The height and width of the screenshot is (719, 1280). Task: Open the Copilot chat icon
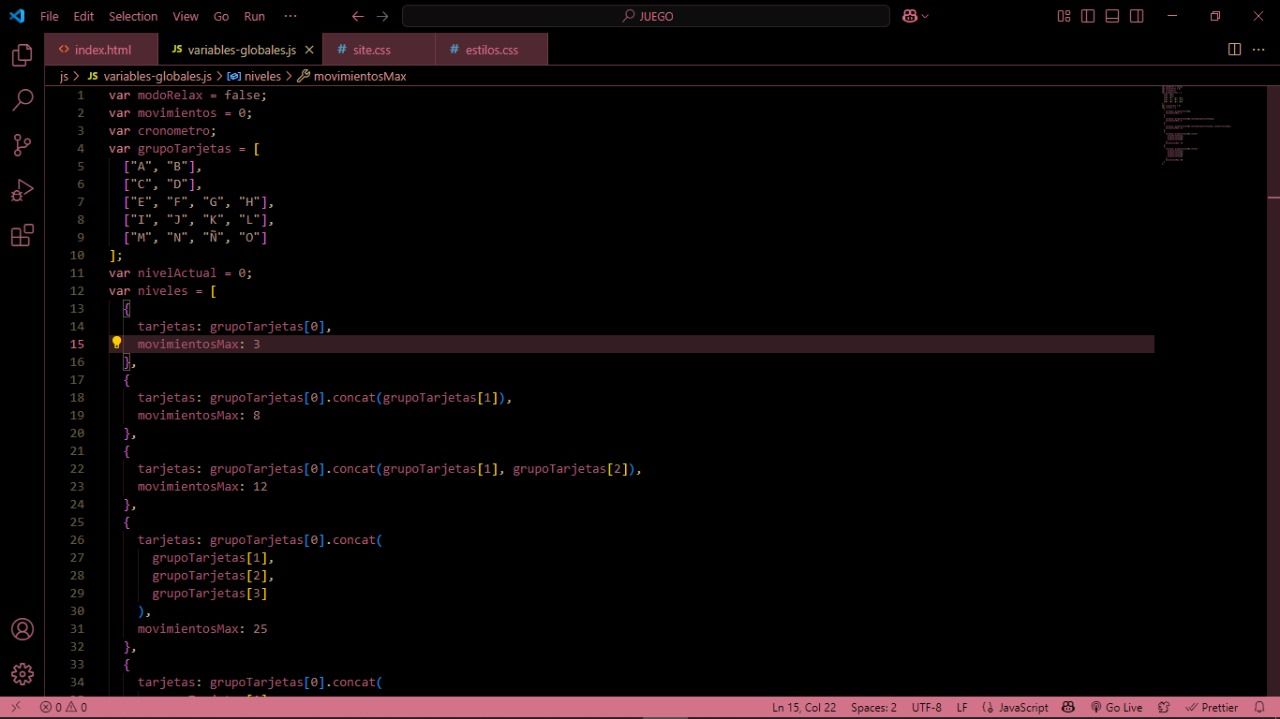[x=910, y=16]
